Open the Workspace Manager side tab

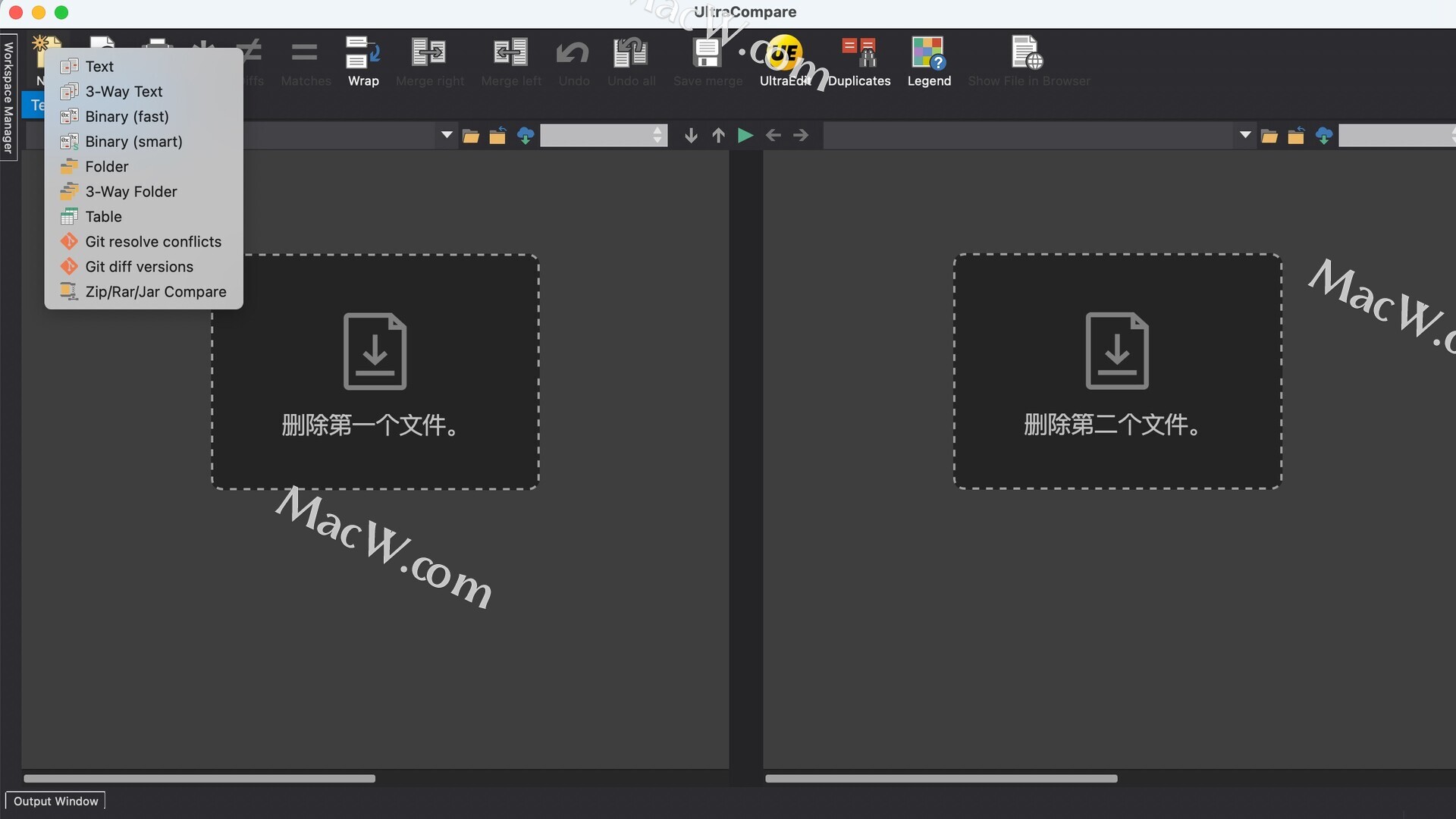pos(8,97)
